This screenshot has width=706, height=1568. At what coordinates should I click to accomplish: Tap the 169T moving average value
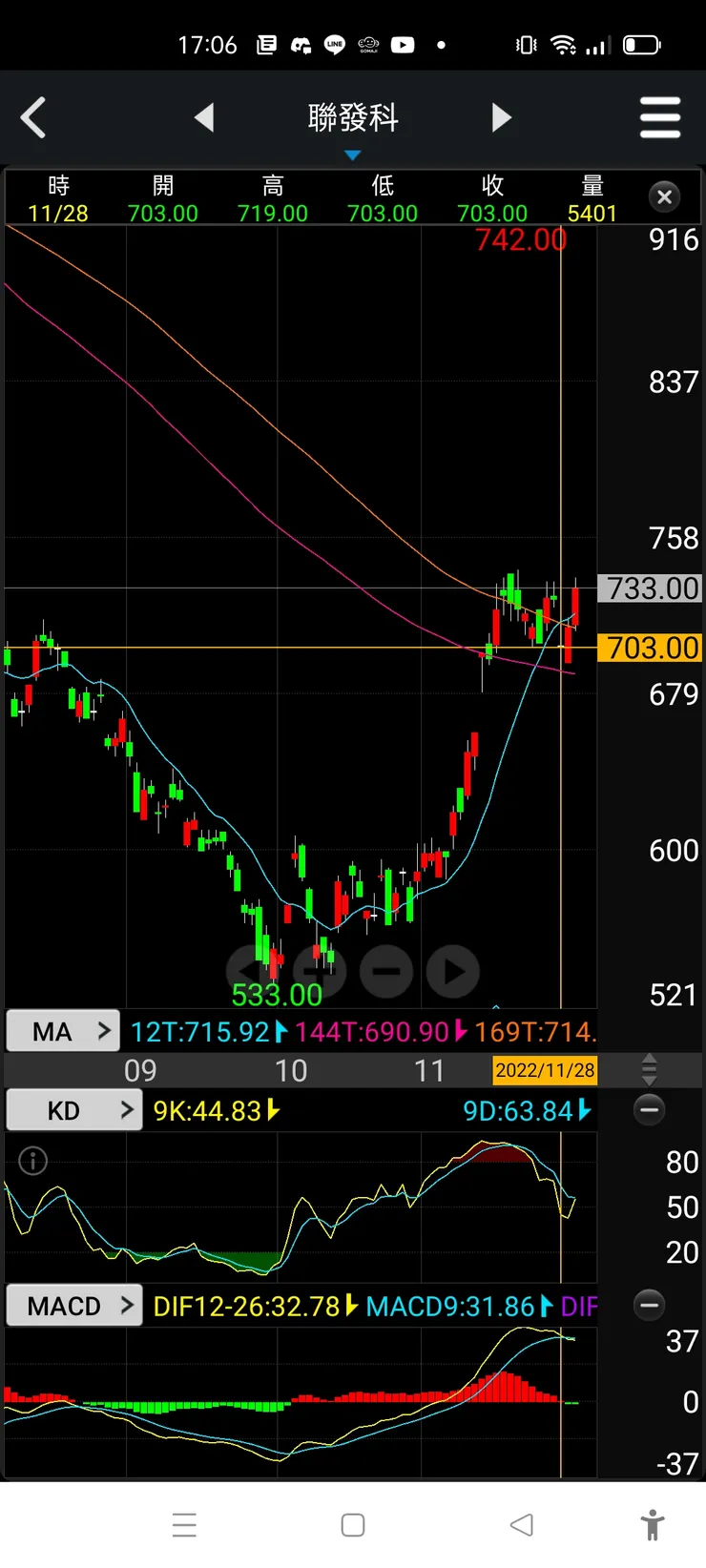click(535, 1032)
